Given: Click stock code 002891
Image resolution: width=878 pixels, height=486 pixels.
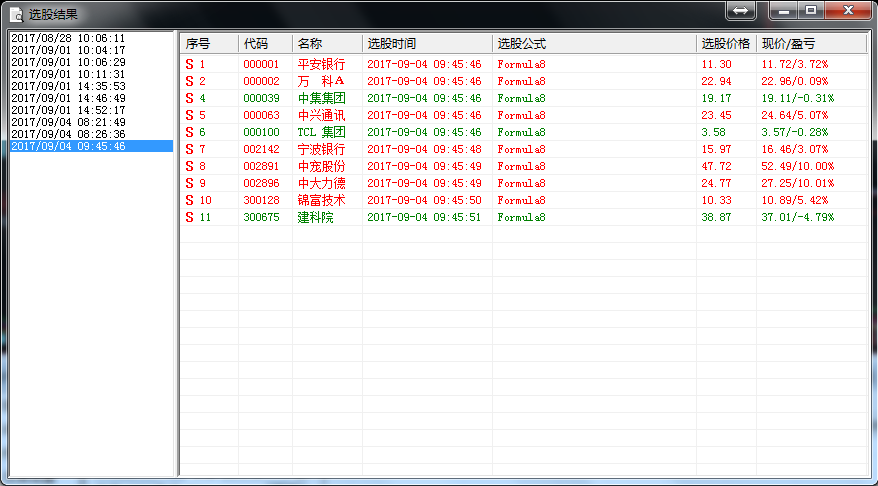Looking at the screenshot, I should [261, 166].
